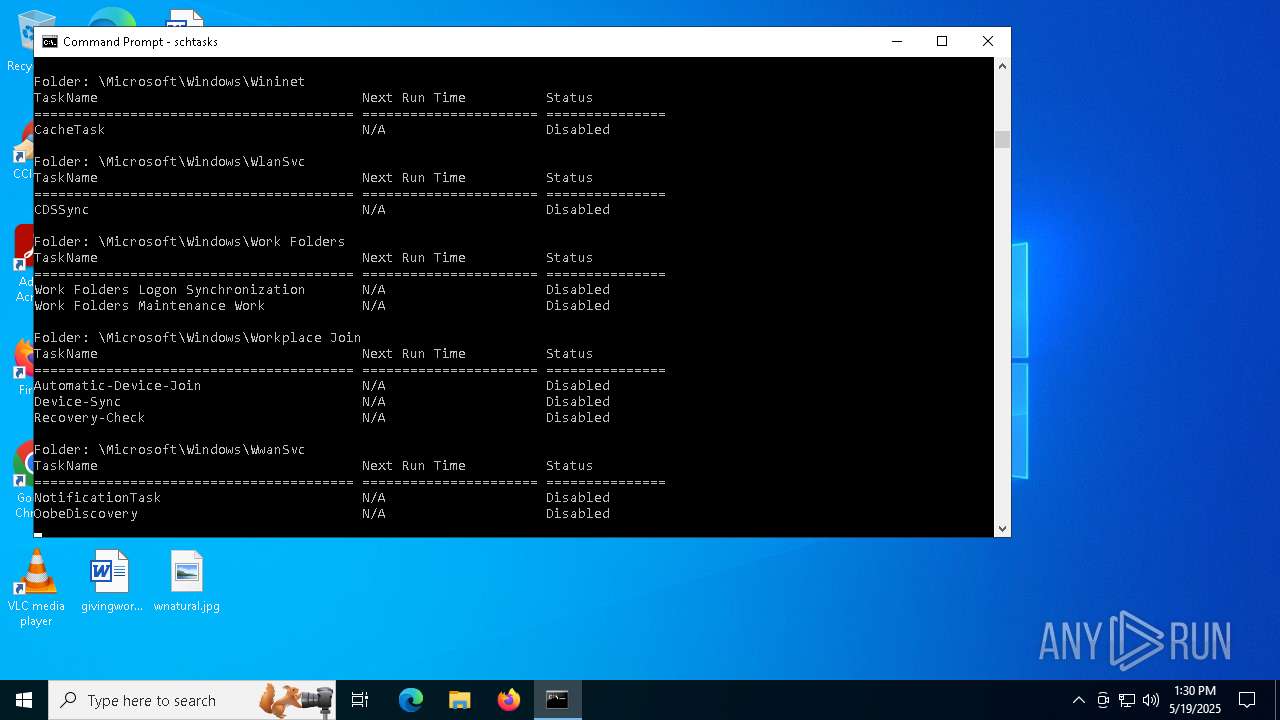Click the CDSSync task name
This screenshot has height=720, width=1280.
tap(62, 210)
